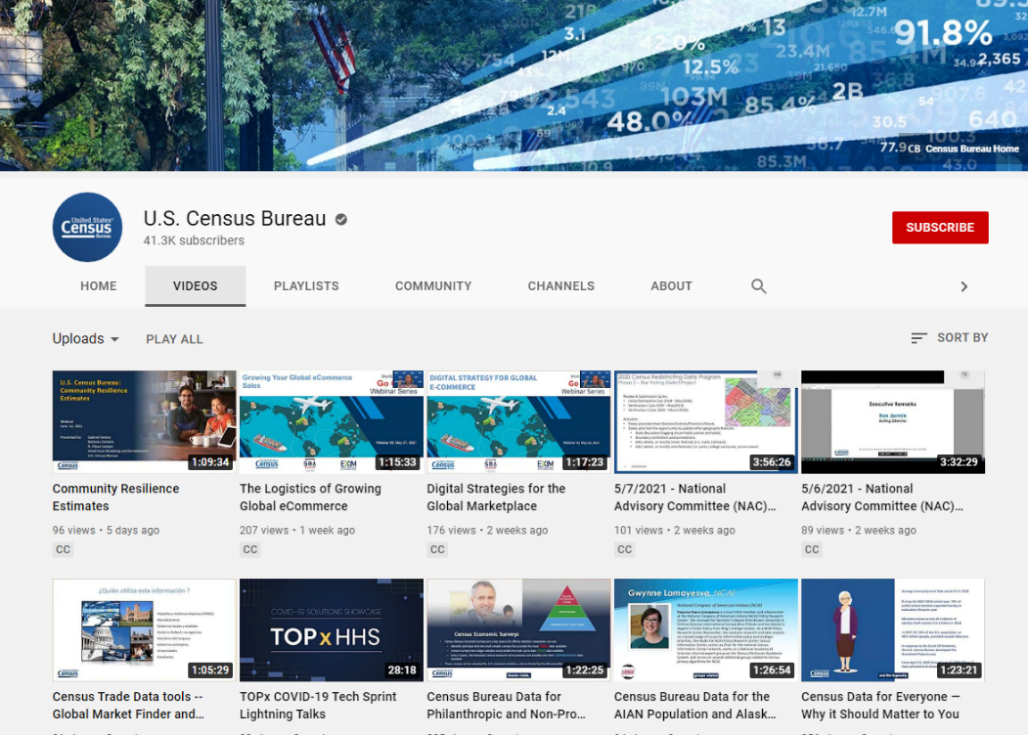The image size is (1028, 735).
Task: Click the CC badge under Digital Strategies video
Action: (x=437, y=549)
